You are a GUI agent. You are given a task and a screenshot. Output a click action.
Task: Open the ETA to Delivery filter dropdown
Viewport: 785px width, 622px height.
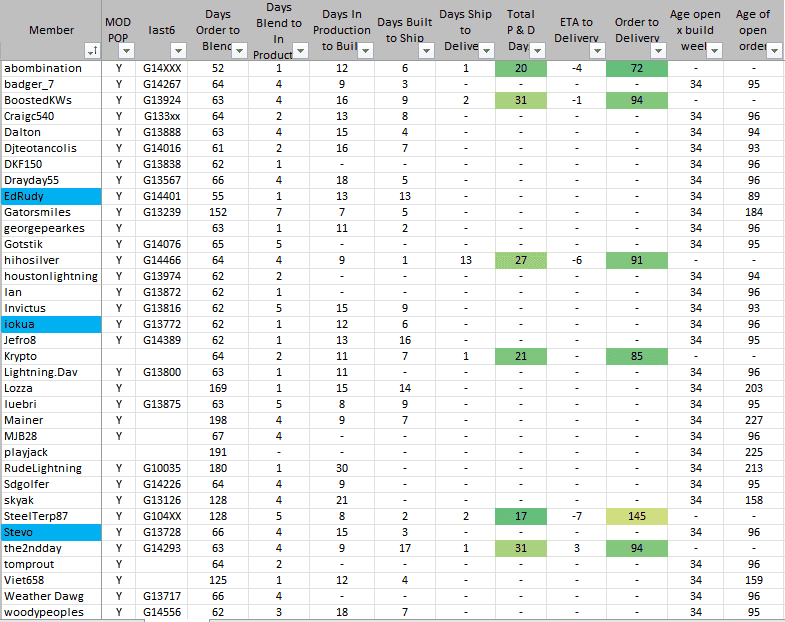pos(594,51)
